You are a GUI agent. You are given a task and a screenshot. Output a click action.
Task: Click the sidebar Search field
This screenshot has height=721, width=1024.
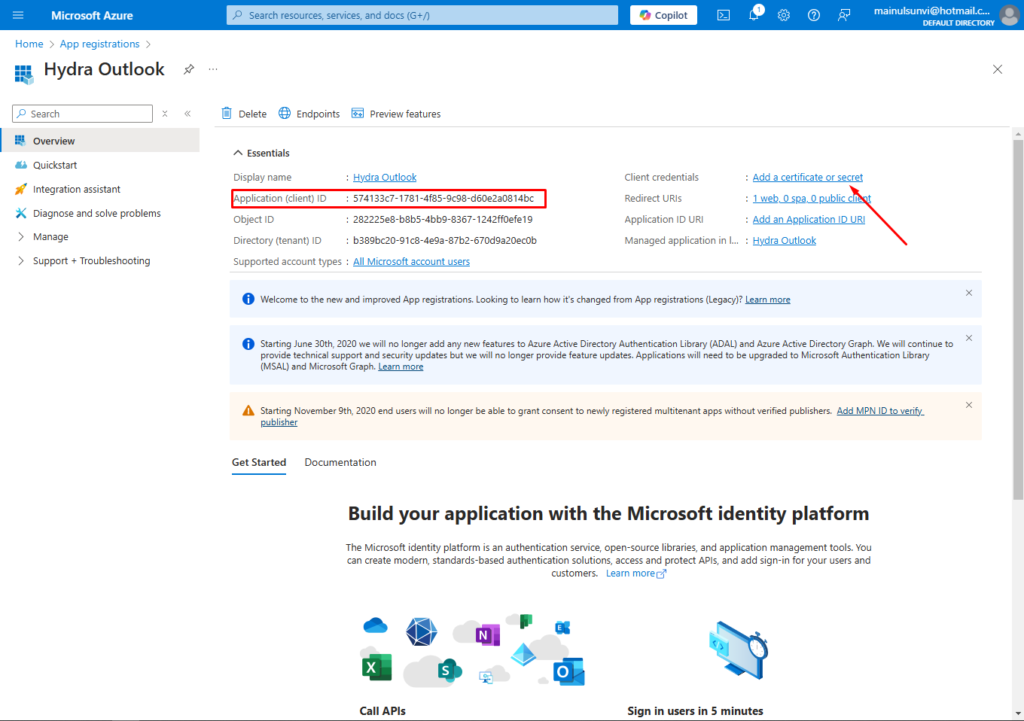pos(82,114)
